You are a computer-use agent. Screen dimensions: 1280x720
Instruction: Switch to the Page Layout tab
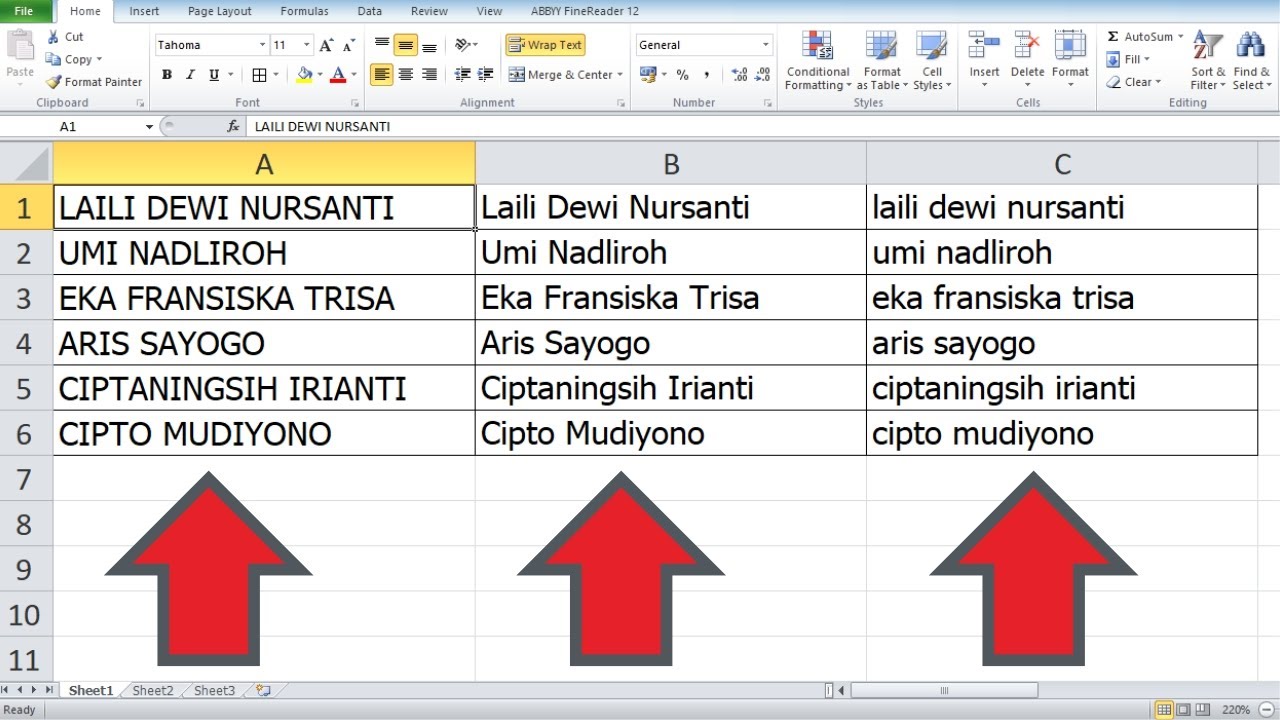tap(221, 11)
